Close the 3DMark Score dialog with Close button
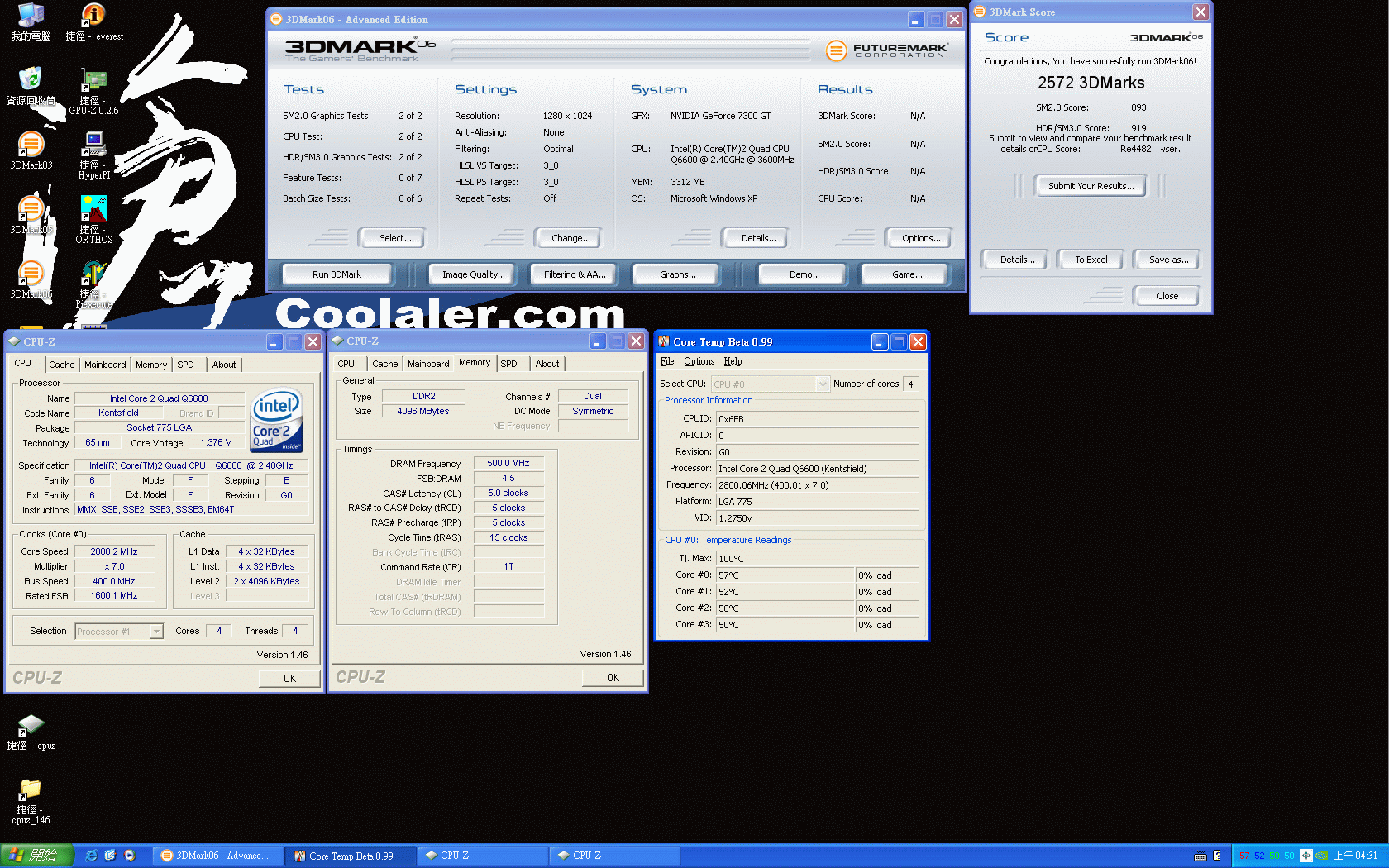Viewport: 1389px width, 868px height. point(1167,296)
